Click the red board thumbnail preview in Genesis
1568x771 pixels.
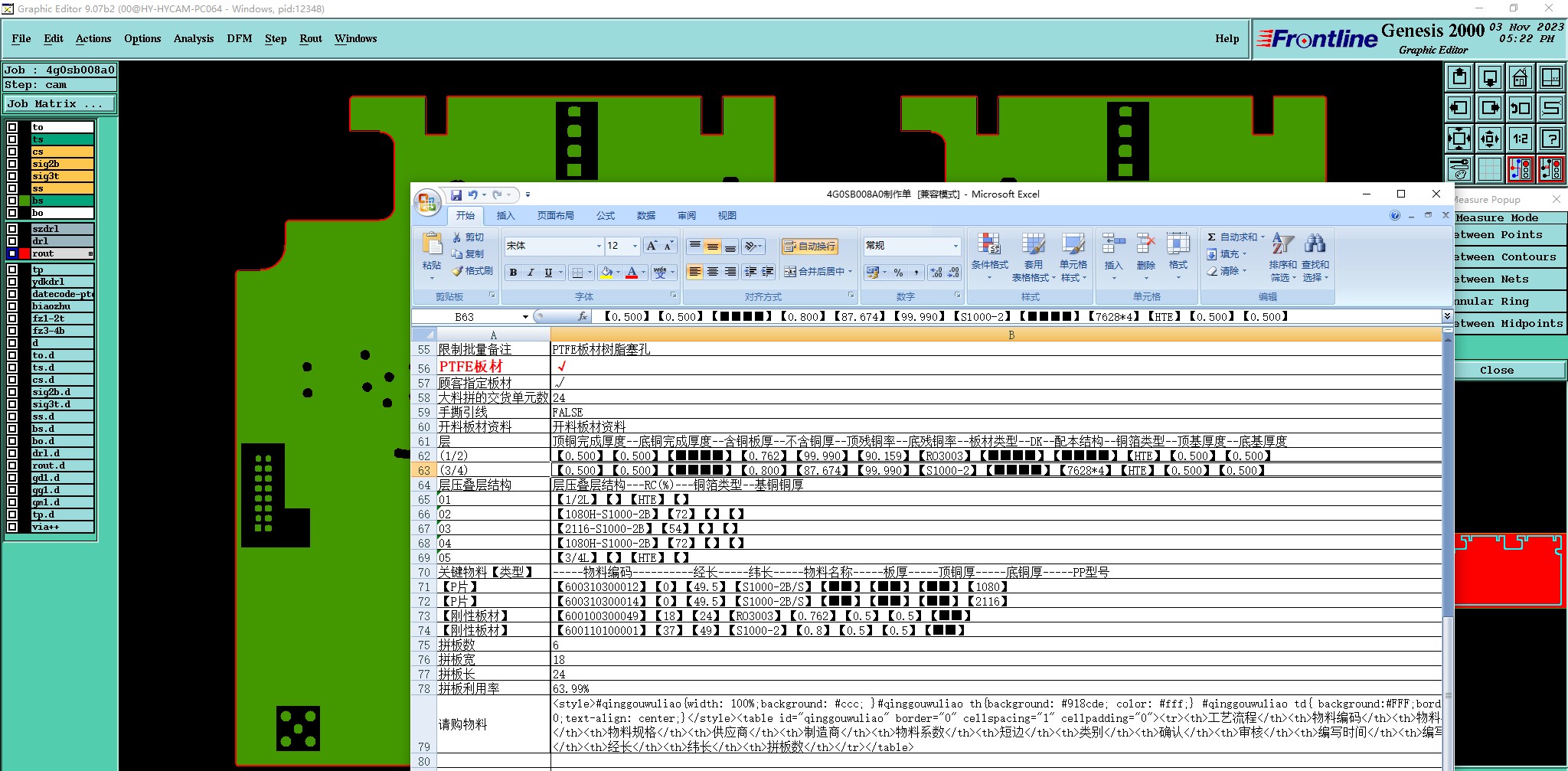1508,570
